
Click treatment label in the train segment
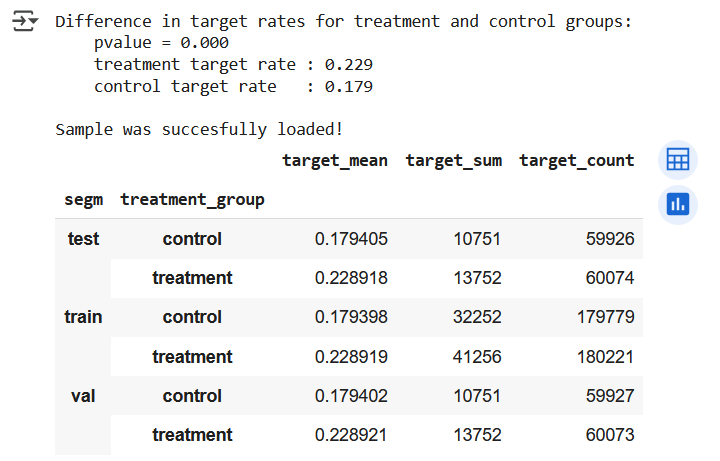click(x=192, y=356)
